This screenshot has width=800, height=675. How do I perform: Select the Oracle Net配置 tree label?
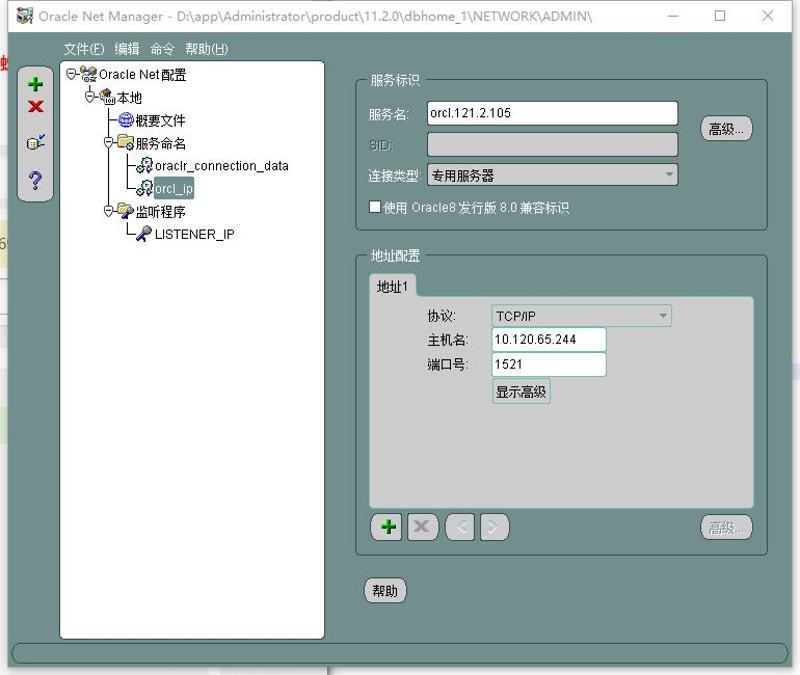pos(142,75)
